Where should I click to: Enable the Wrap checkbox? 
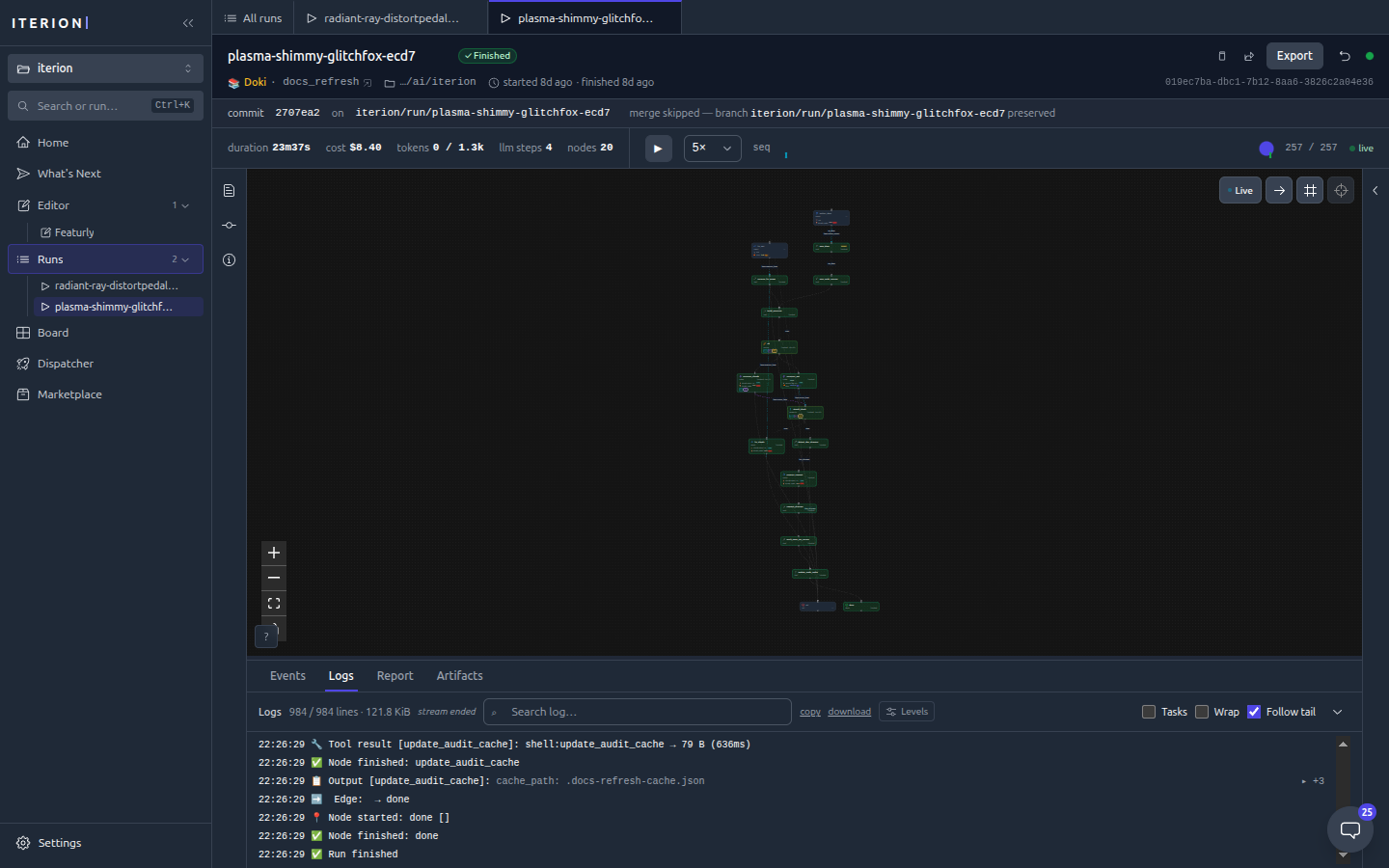[1202, 712]
